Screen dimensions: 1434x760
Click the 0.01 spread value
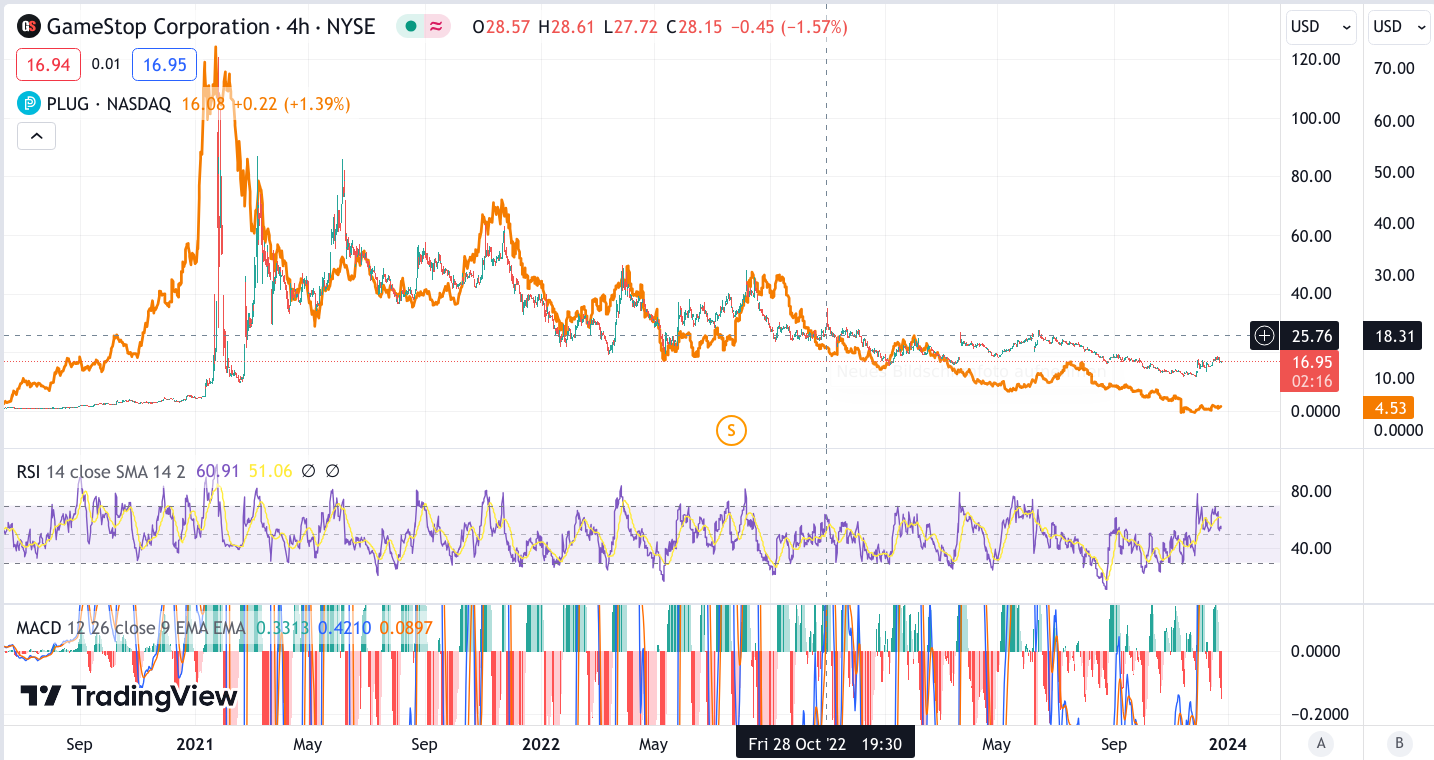(x=106, y=65)
